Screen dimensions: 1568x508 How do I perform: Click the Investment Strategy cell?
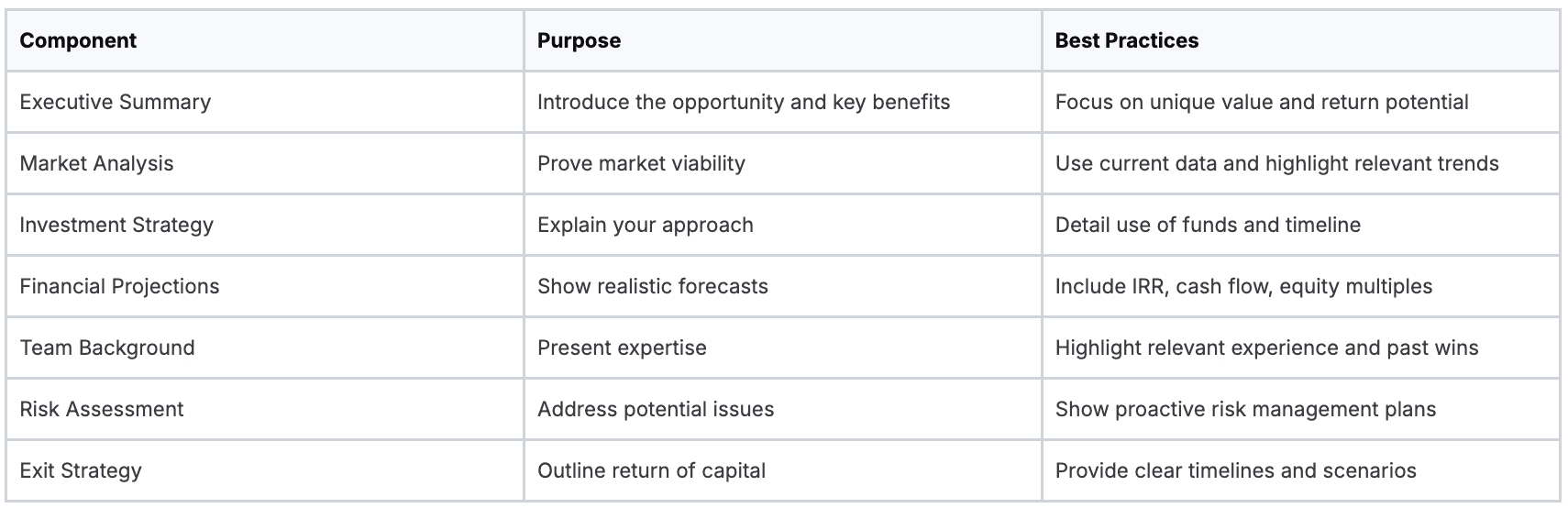click(x=116, y=225)
